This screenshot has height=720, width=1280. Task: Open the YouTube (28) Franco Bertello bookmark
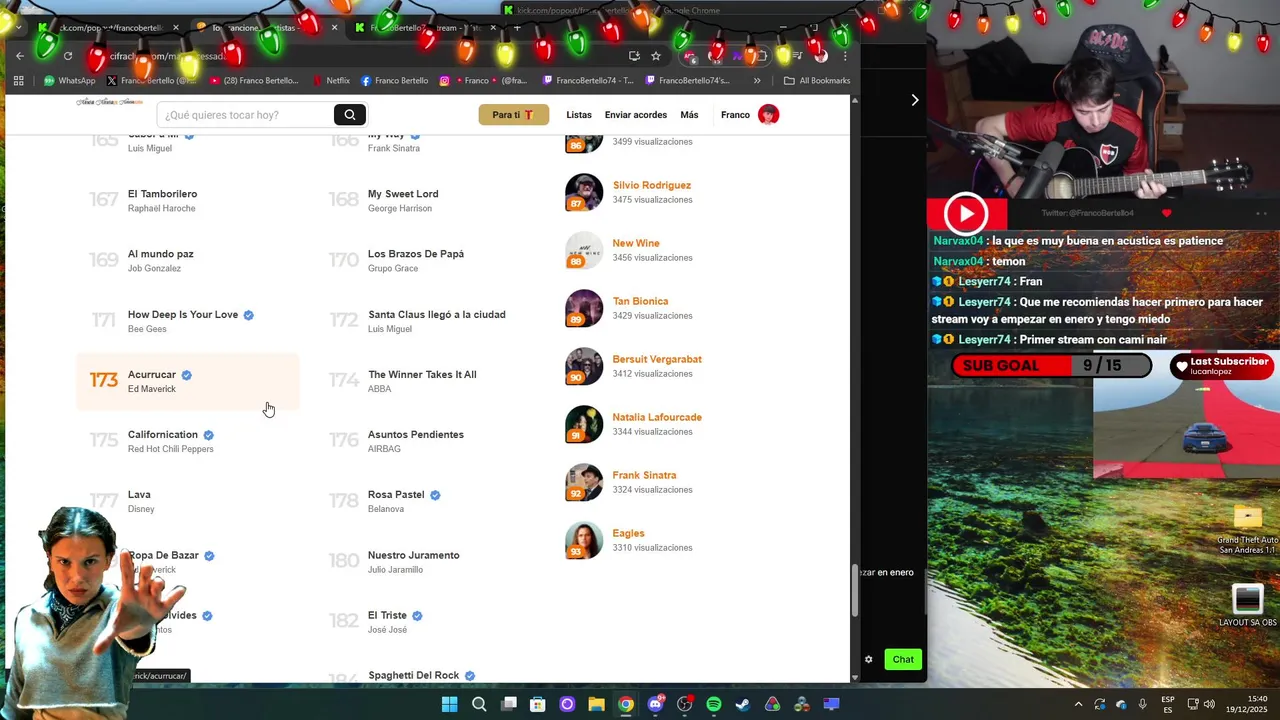click(252, 81)
